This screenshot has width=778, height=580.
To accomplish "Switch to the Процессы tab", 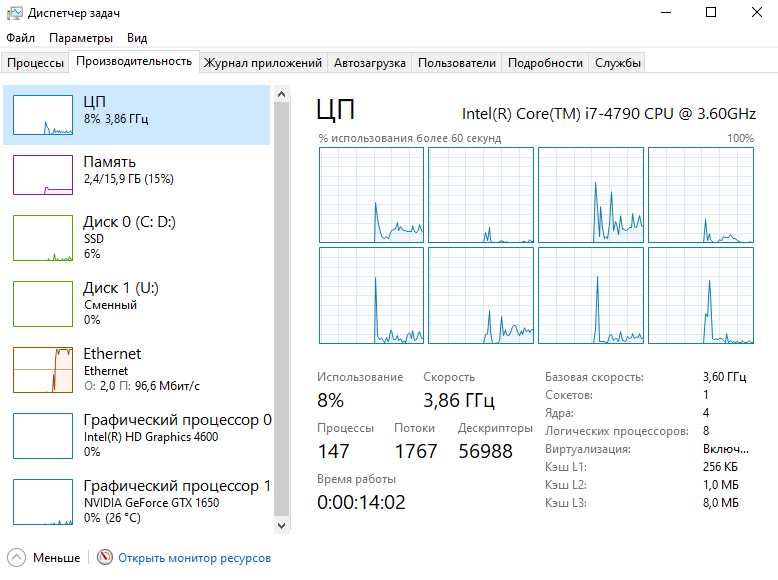I will coord(35,63).
